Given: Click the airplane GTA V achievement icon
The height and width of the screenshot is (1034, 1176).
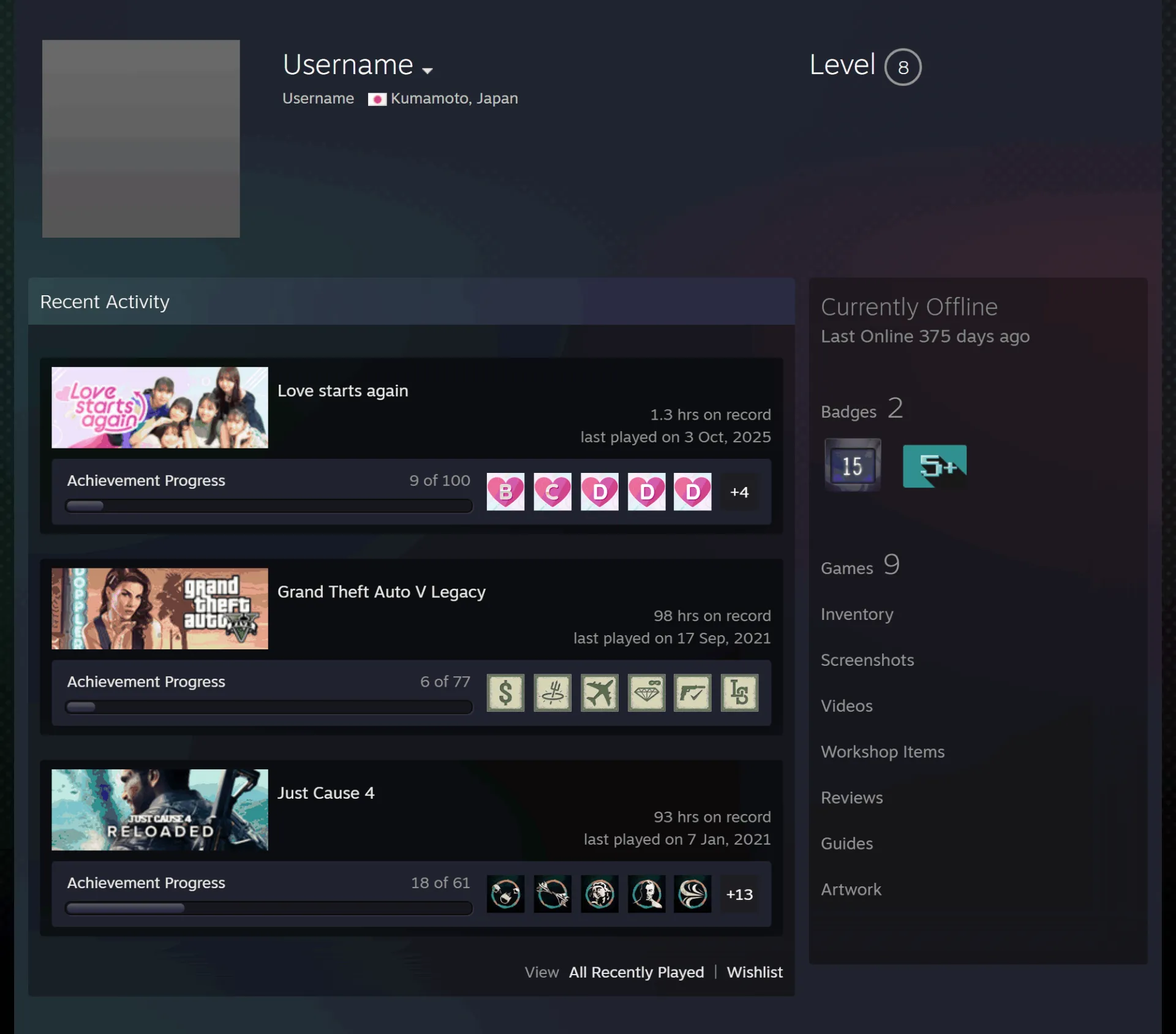Looking at the screenshot, I should pyautogui.click(x=600, y=693).
